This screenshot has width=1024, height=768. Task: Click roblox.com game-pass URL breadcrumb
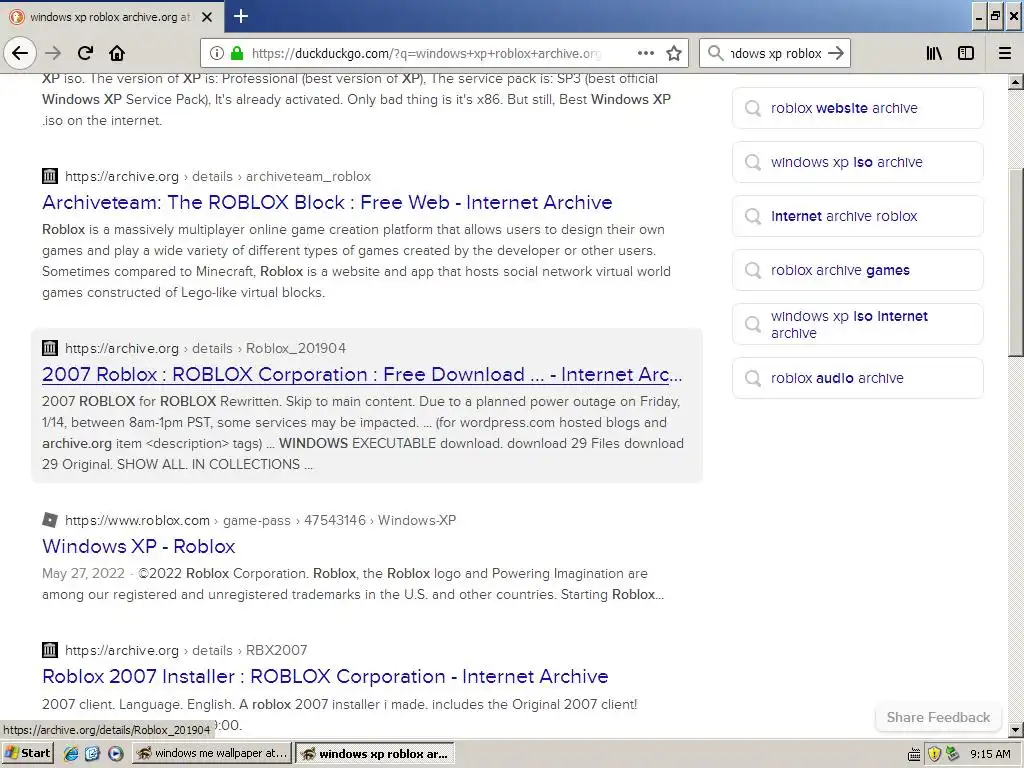[260, 520]
